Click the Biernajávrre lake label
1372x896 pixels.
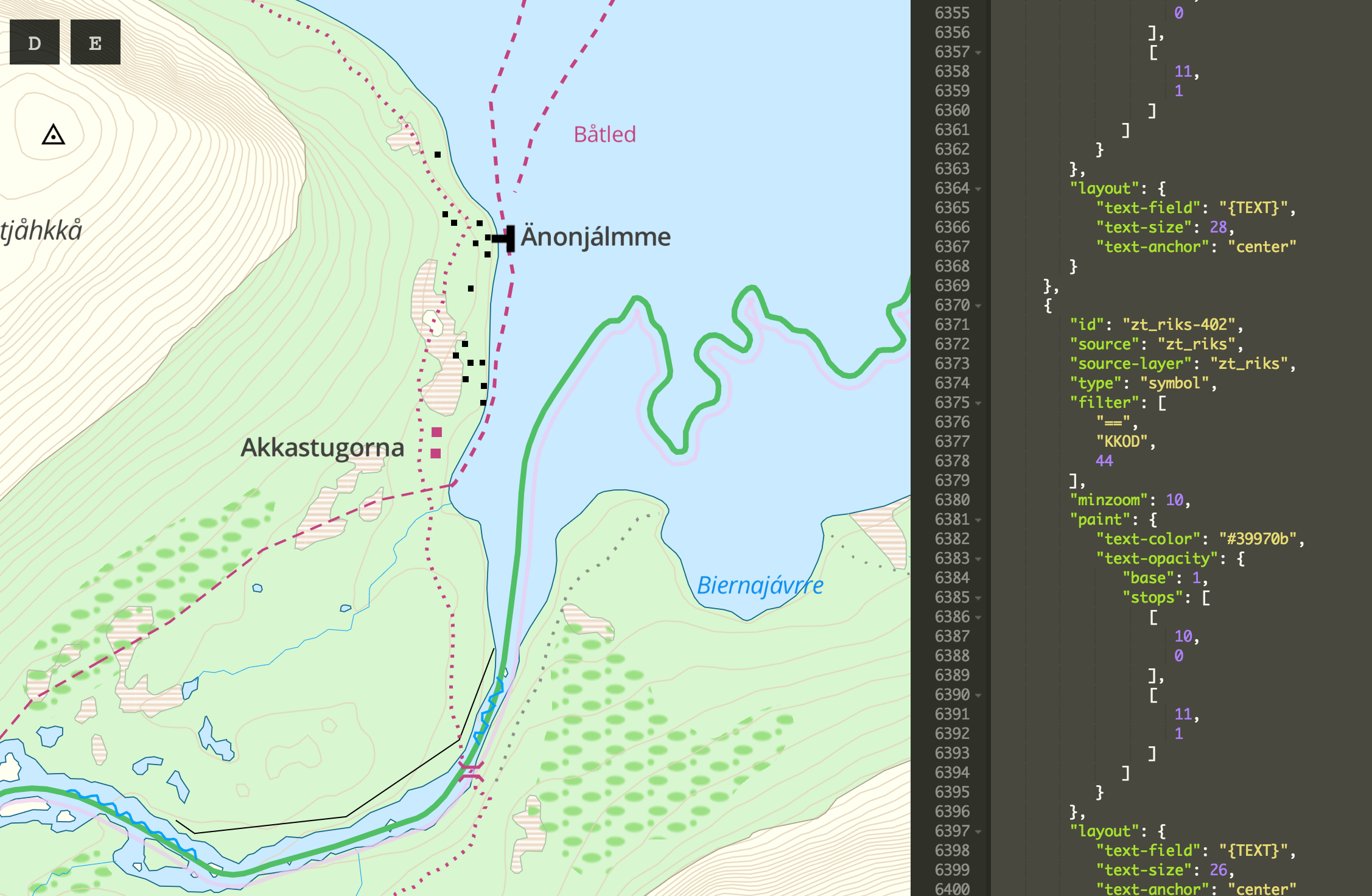pos(760,586)
